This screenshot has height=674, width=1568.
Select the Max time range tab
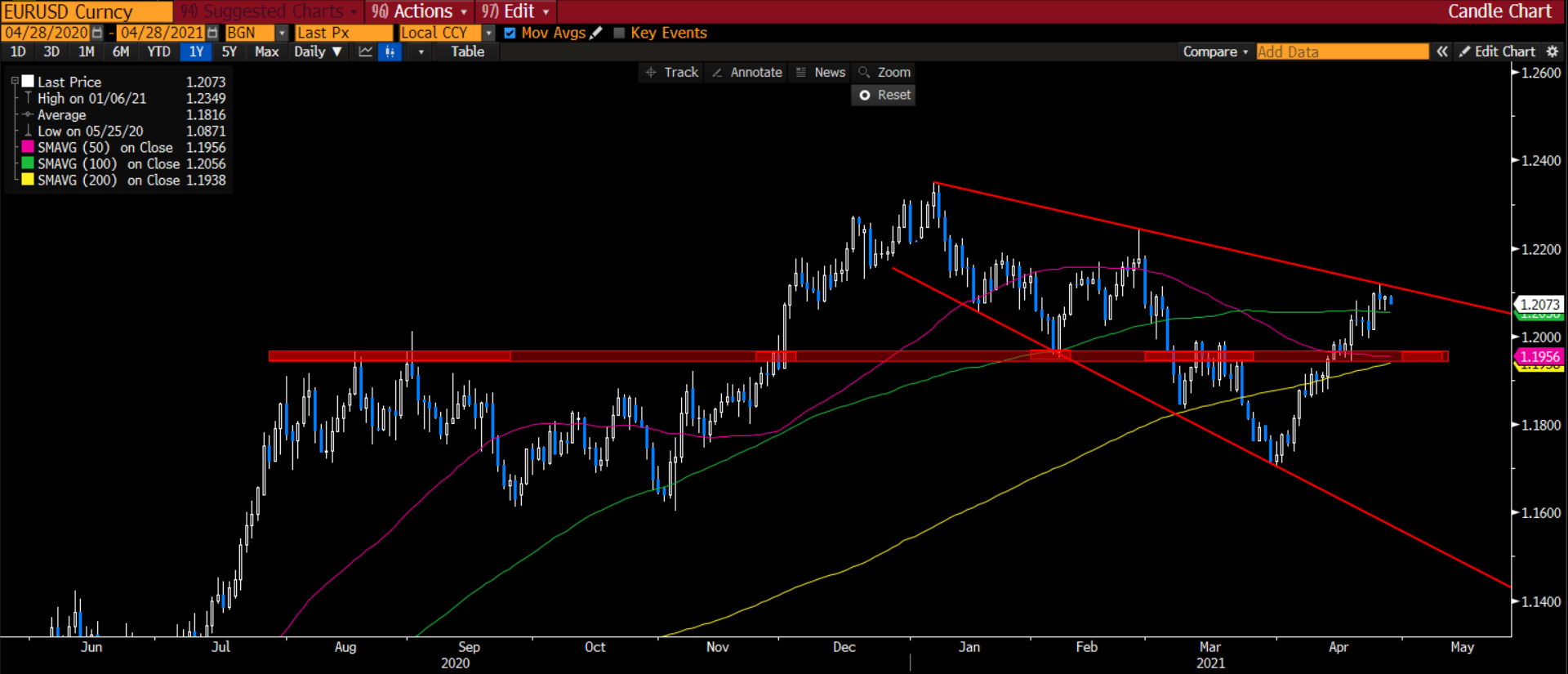pos(266,51)
